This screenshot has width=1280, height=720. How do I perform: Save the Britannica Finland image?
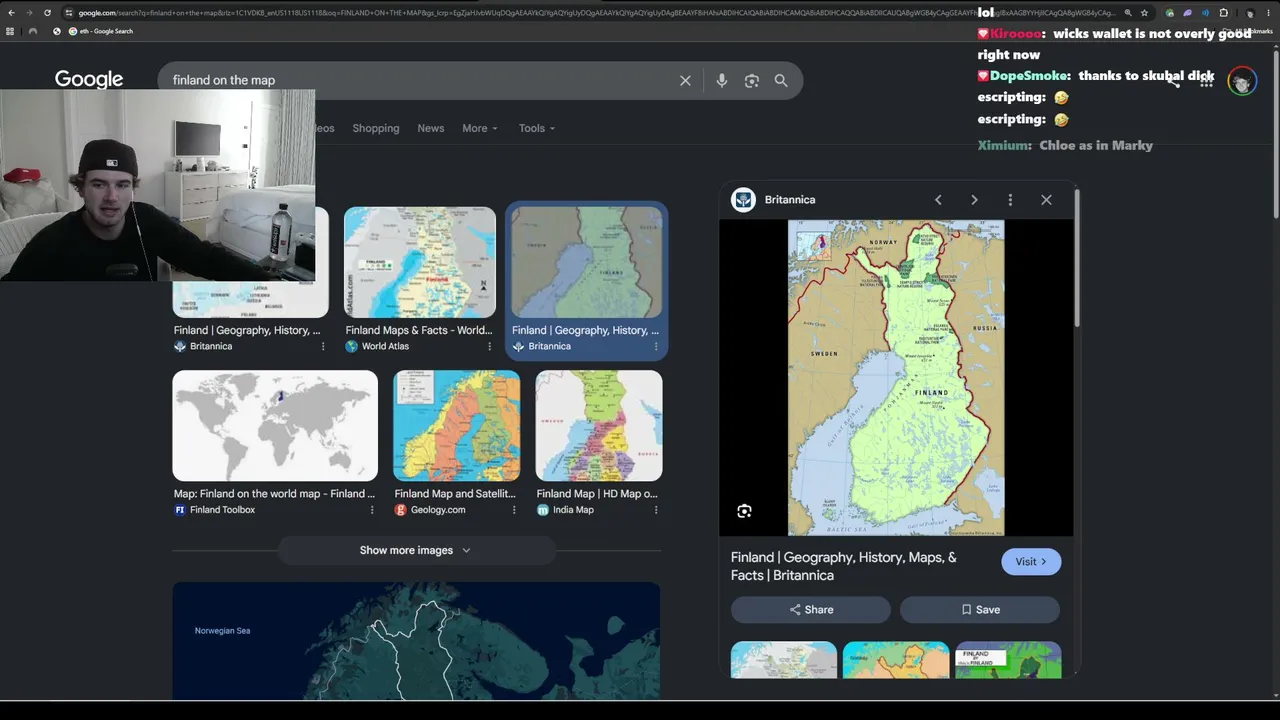click(980, 609)
